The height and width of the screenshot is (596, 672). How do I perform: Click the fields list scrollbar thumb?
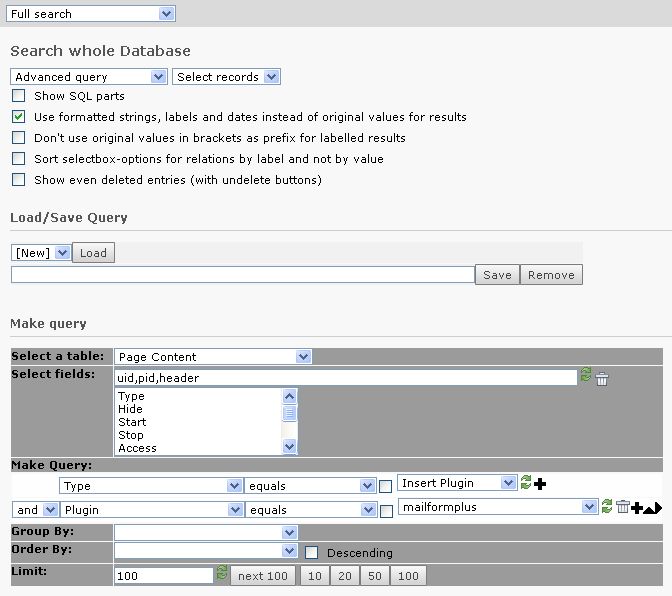pyautogui.click(x=290, y=413)
